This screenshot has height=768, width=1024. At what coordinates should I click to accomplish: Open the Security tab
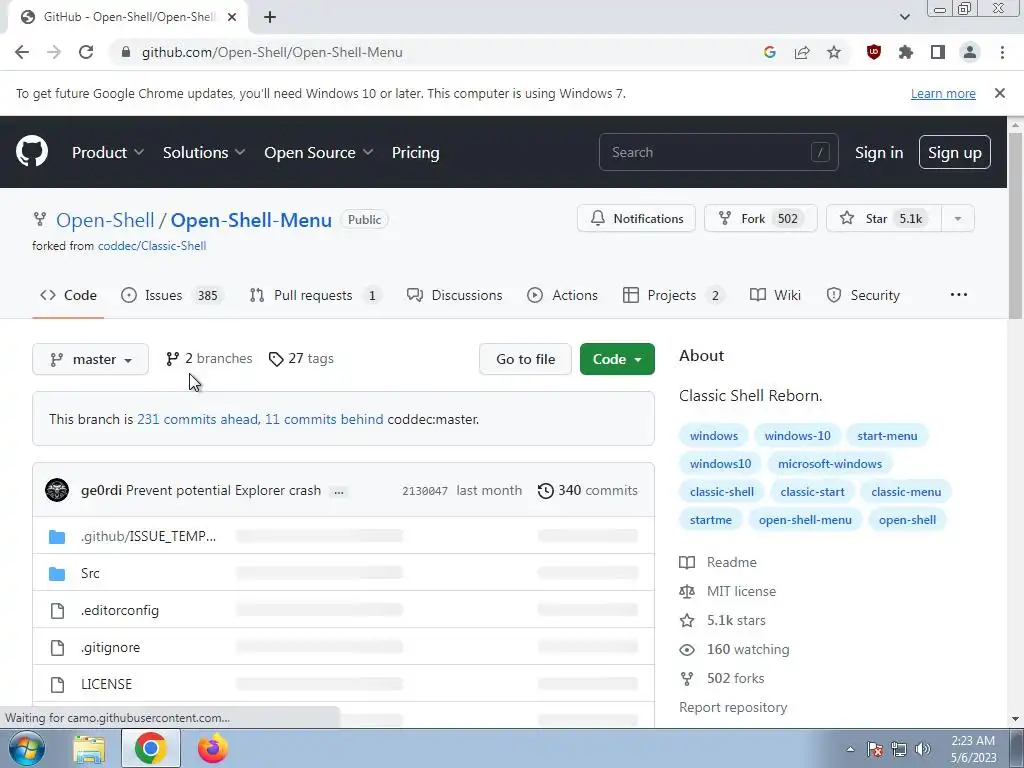863,295
